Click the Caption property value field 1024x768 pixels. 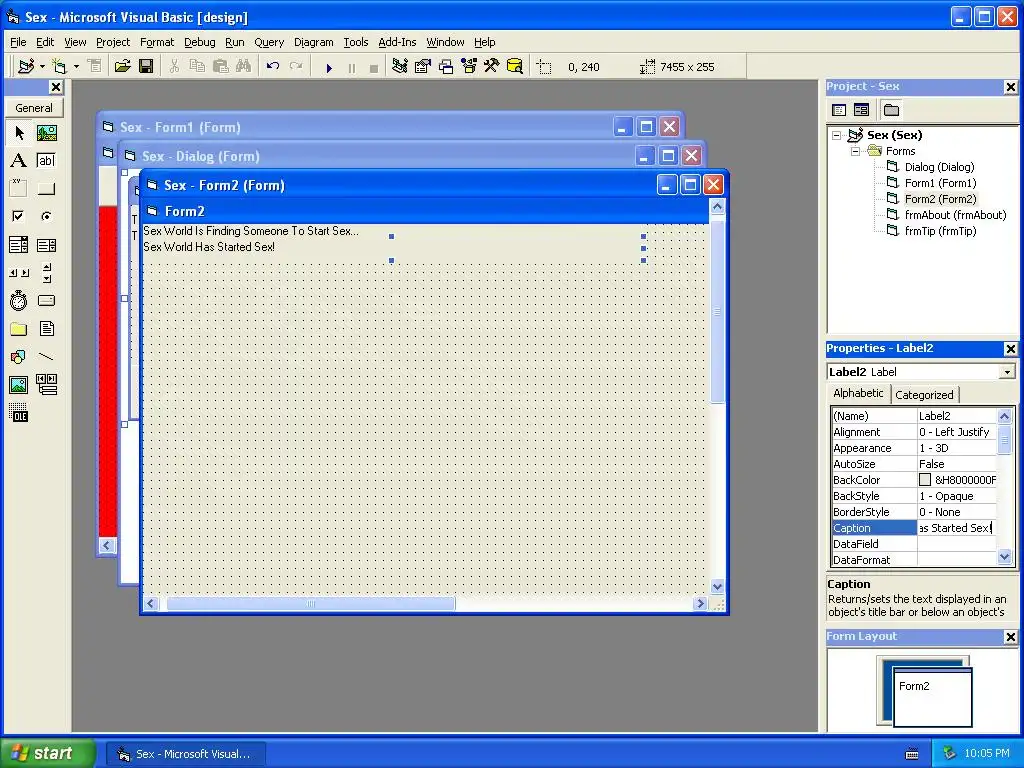[x=956, y=528]
